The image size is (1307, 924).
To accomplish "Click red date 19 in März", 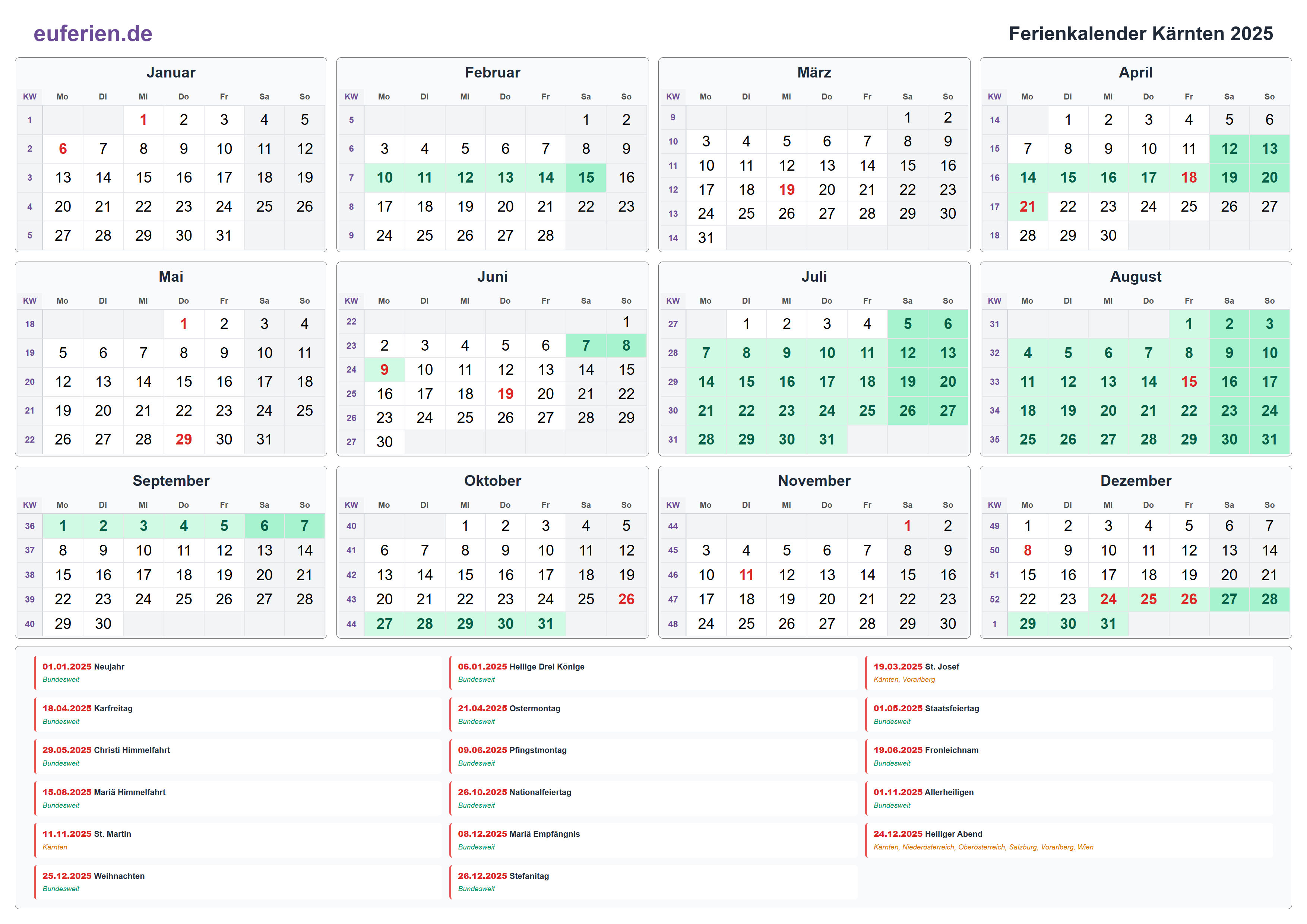I will (x=787, y=190).
